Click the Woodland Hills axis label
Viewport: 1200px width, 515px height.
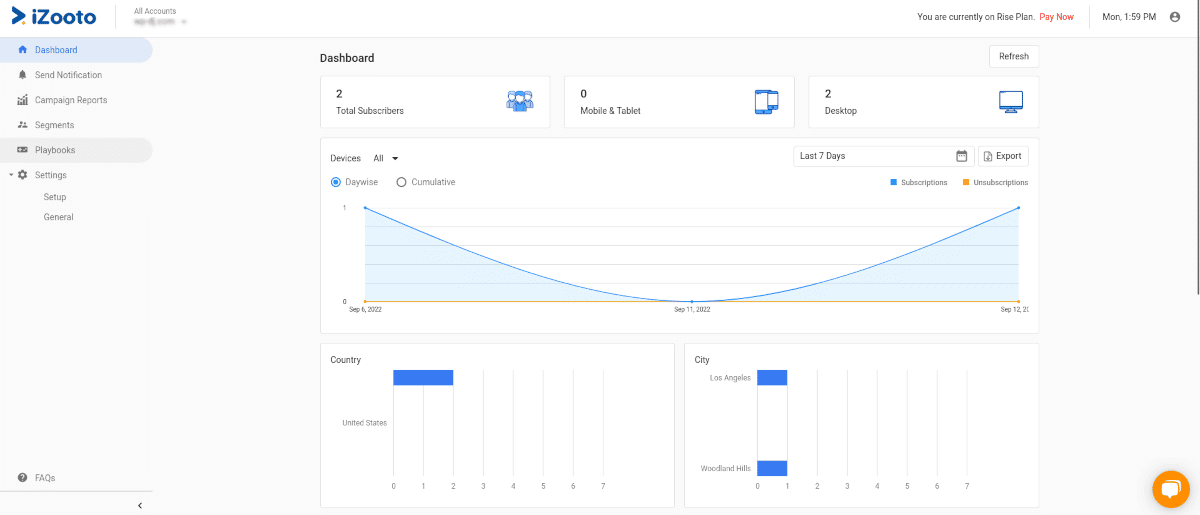(x=725, y=468)
